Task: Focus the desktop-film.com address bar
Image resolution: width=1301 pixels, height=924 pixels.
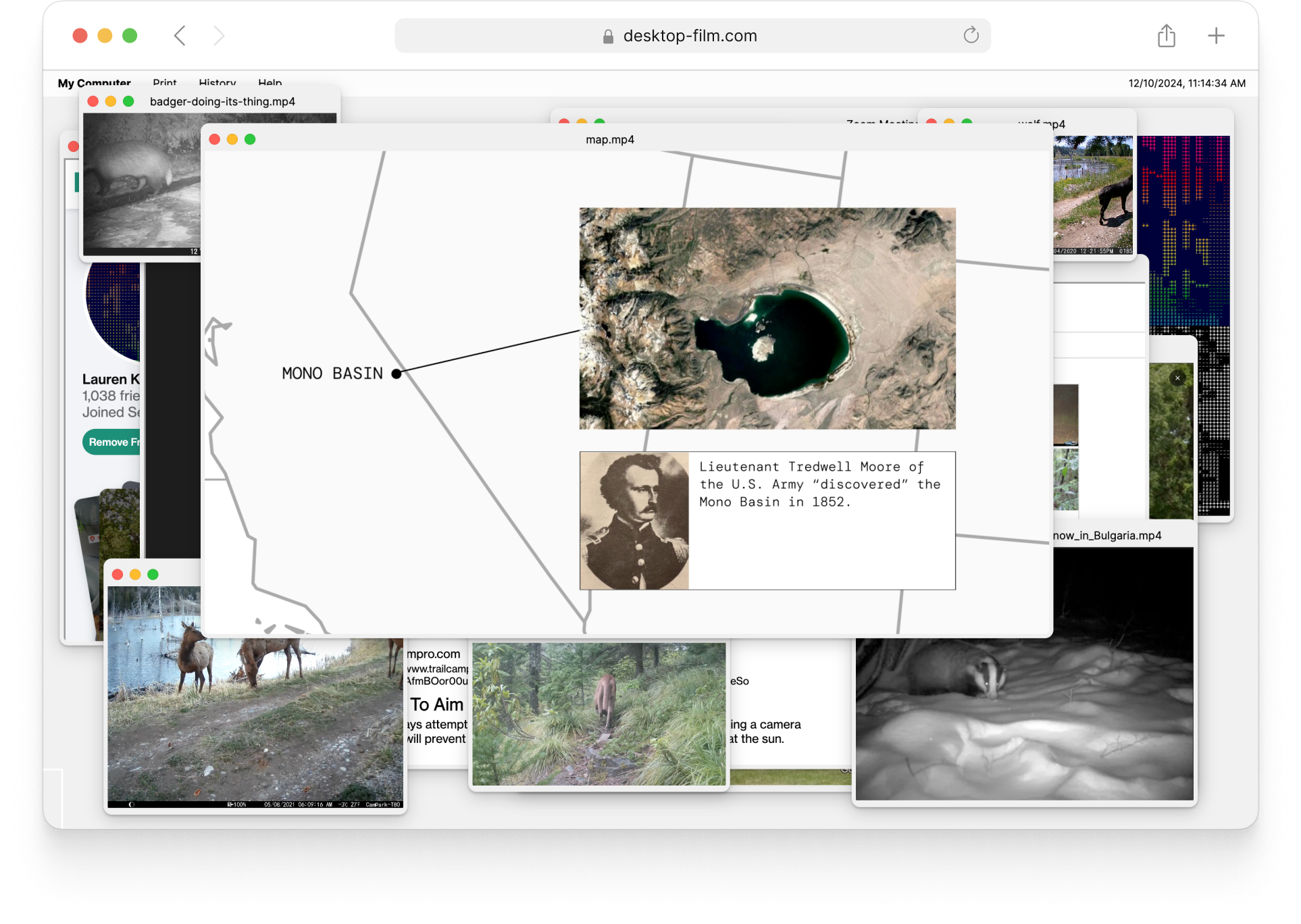Action: point(692,36)
